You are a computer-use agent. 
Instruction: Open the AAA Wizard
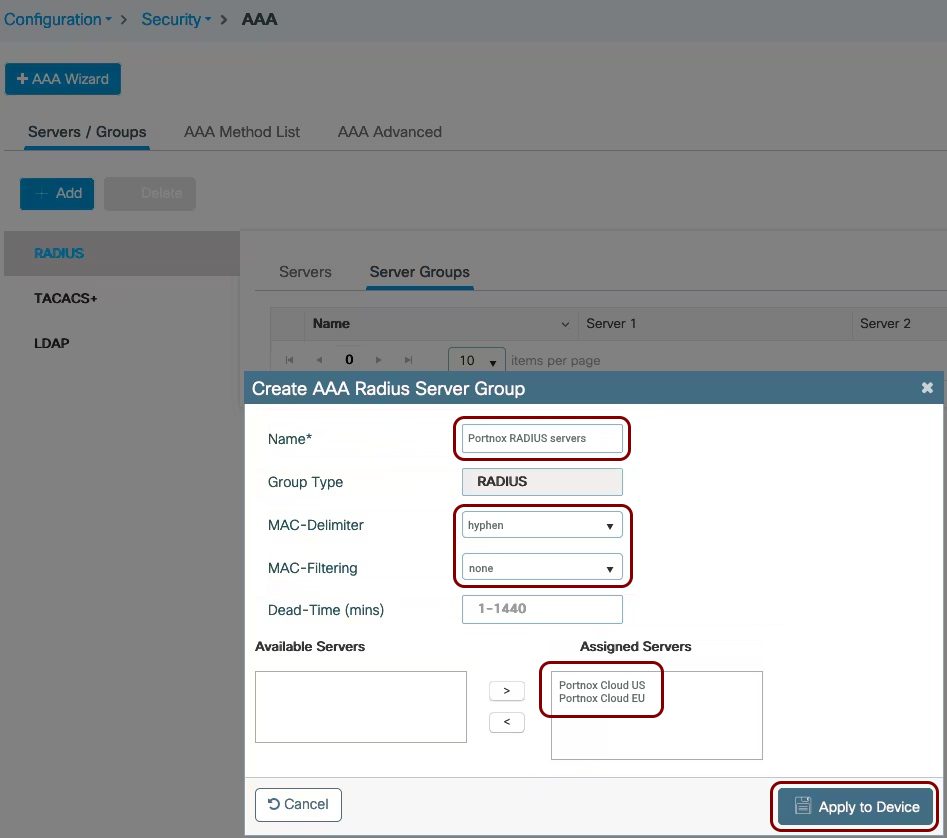pyautogui.click(x=63, y=79)
